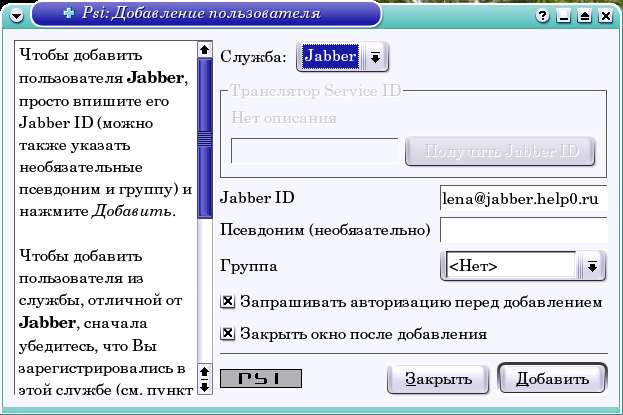Click the help panel scroll up arrow
Screen dimensions: 623x415
[205, 50]
